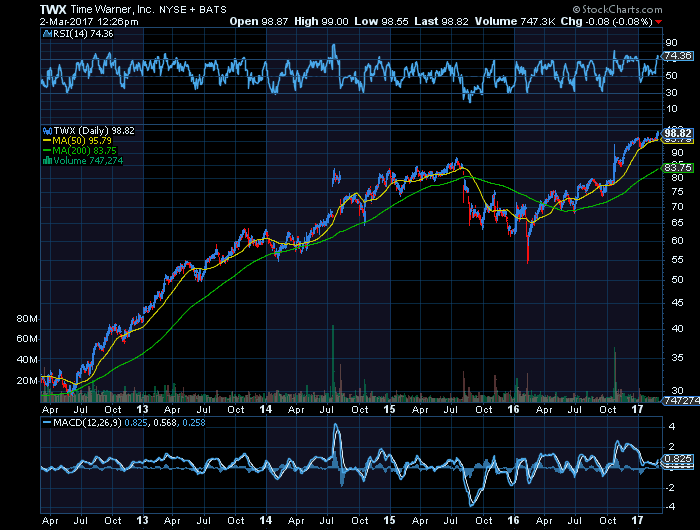Click the 17 year label under the MACD panel

[638, 520]
